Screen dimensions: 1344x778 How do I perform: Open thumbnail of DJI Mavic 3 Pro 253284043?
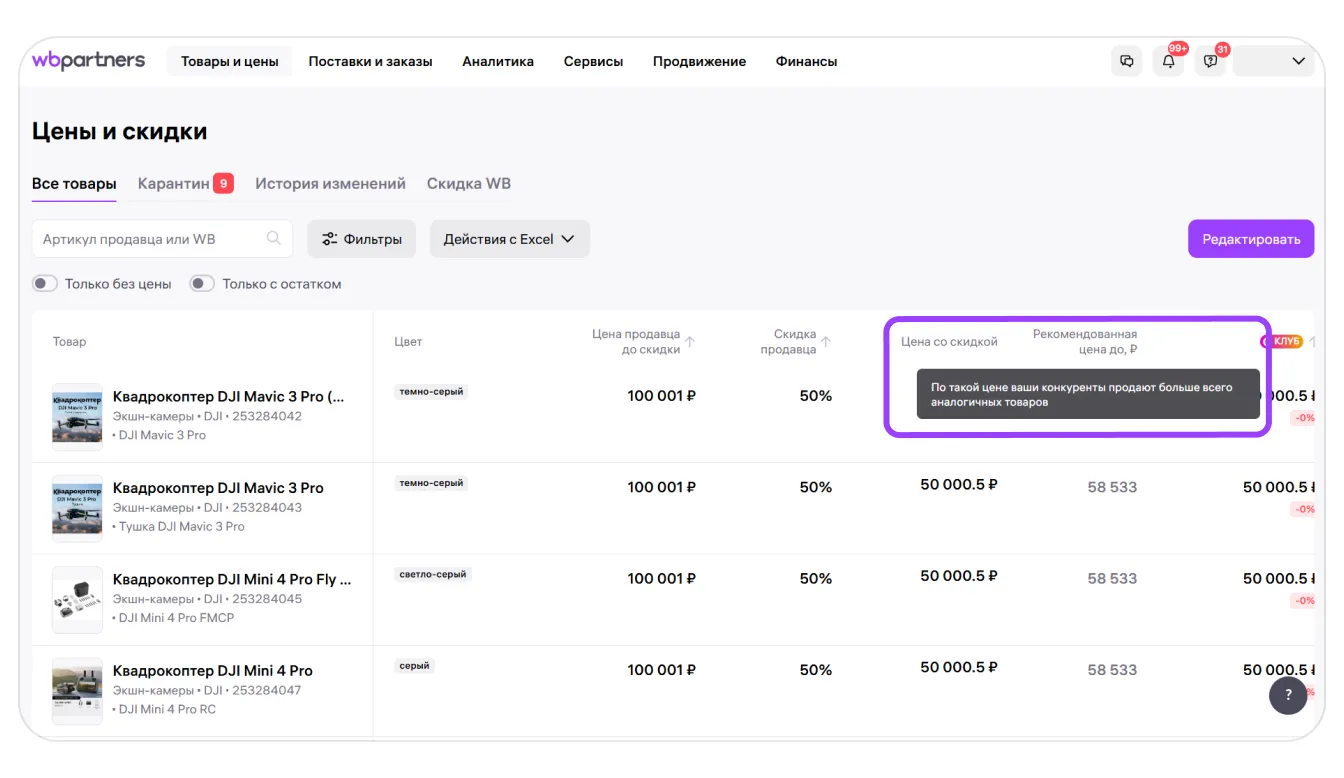pyautogui.click(x=77, y=508)
